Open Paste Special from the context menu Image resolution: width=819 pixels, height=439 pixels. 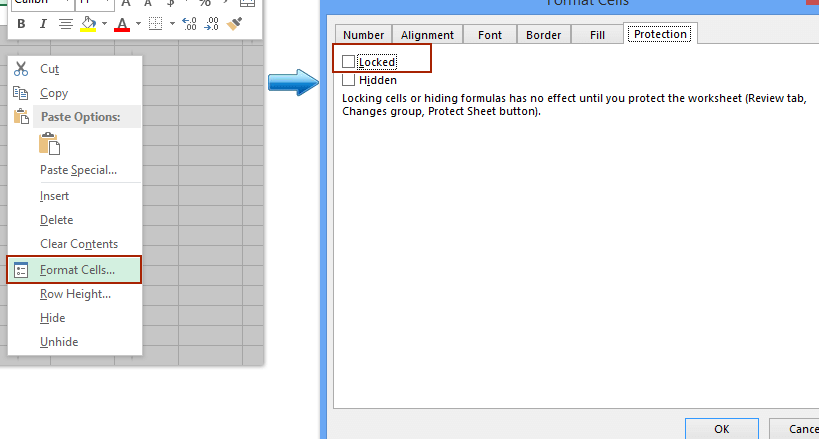click(78, 170)
